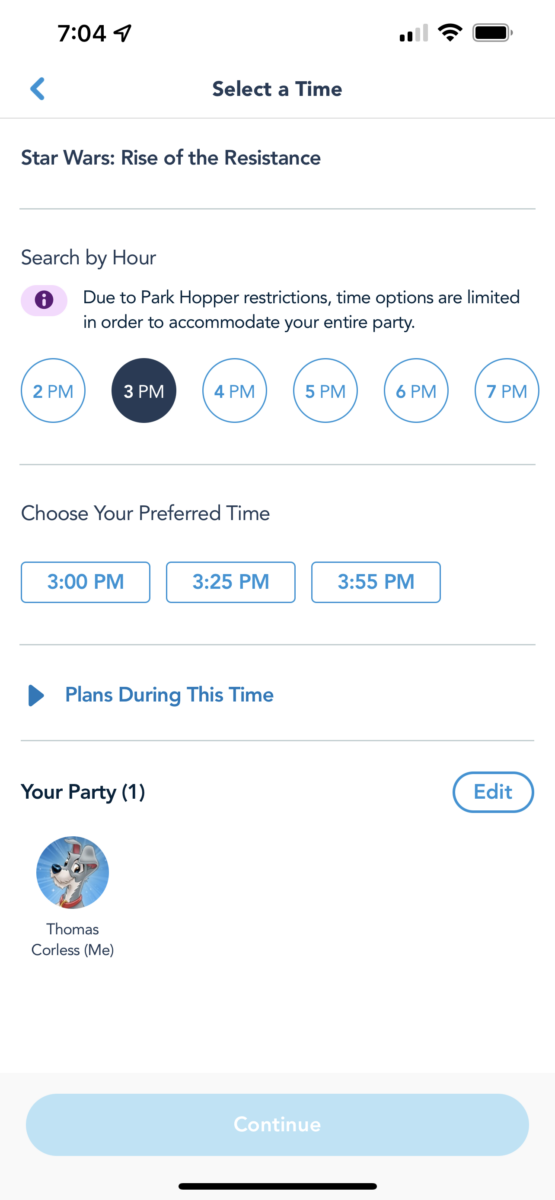Expand Plans During This Time triangle
Screen dimensions: 555x1200
click(37, 695)
